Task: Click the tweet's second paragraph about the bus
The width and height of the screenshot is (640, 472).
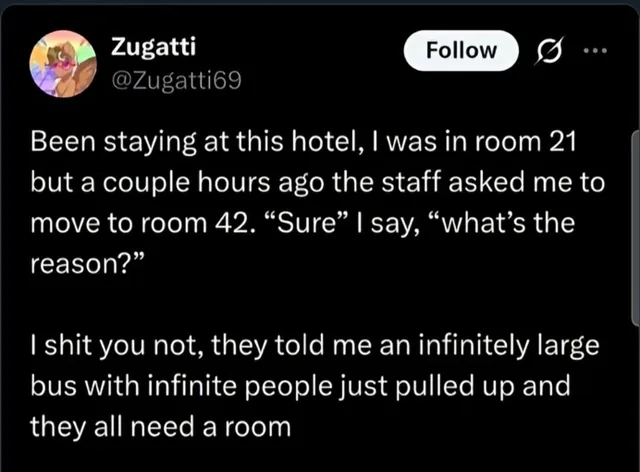Action: (x=315, y=386)
